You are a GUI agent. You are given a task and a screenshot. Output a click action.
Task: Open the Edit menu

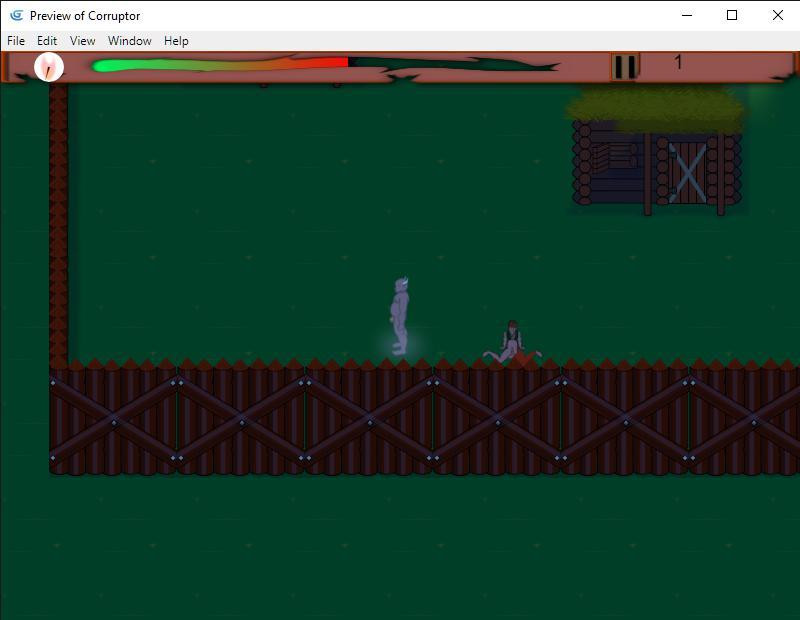47,41
